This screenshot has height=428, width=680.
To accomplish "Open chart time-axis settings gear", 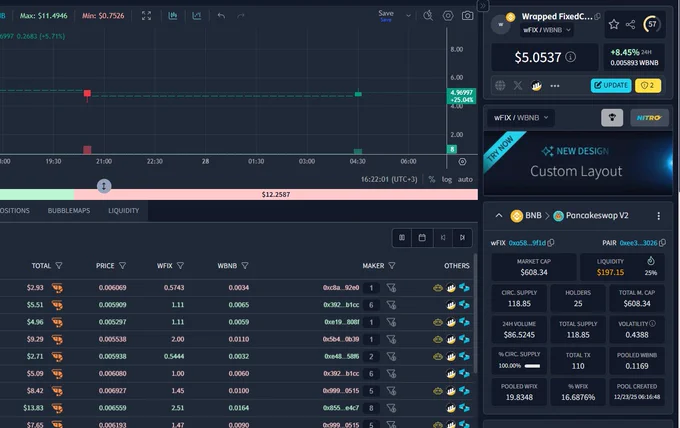I will point(462,162).
